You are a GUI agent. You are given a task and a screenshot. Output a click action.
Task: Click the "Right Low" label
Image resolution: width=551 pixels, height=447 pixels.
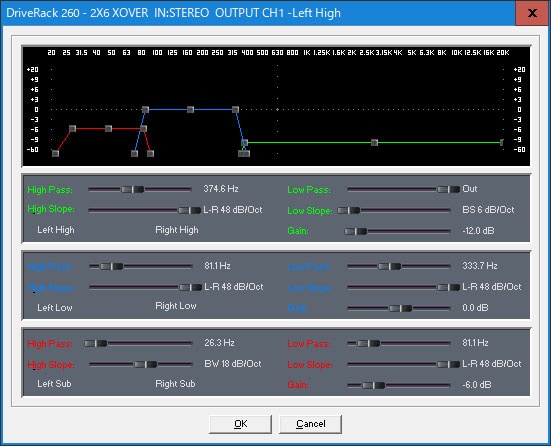(176, 306)
